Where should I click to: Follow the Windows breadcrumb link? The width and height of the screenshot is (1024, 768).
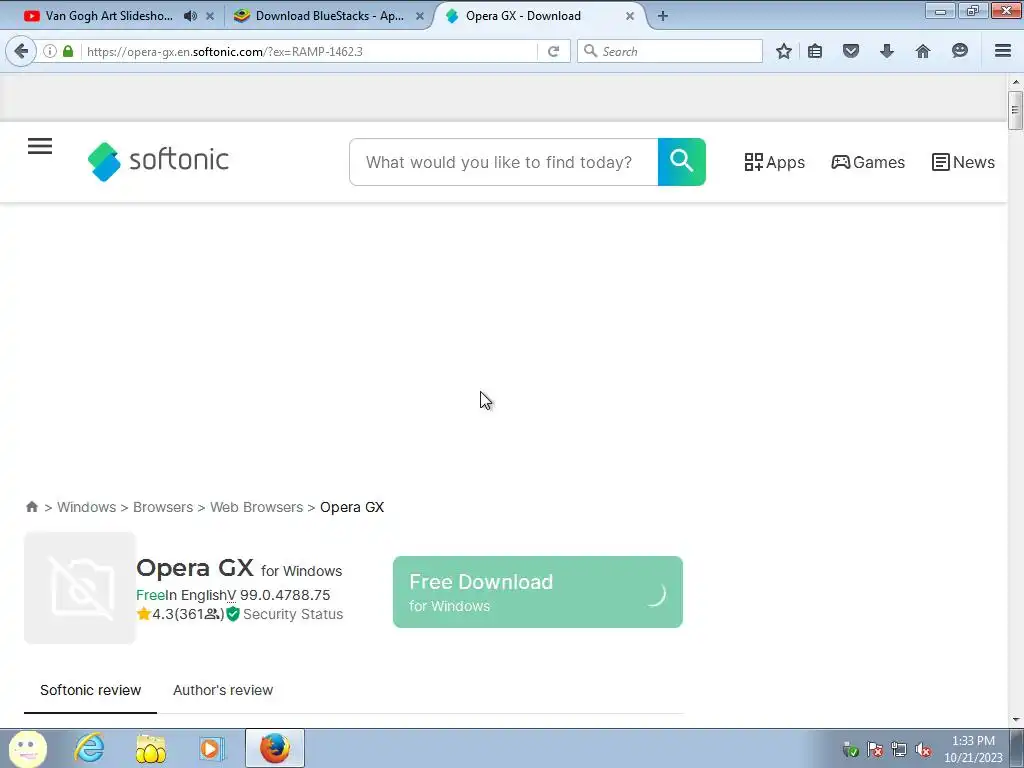pyautogui.click(x=86, y=507)
